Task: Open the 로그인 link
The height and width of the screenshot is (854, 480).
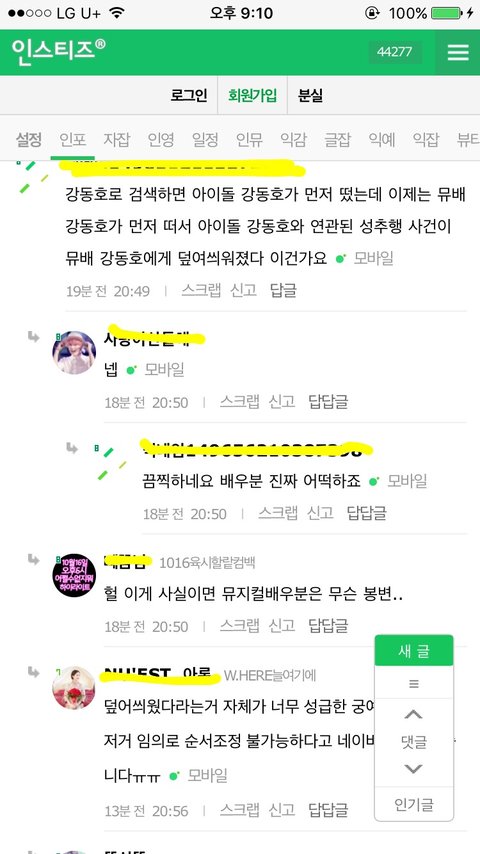Action: (189, 95)
